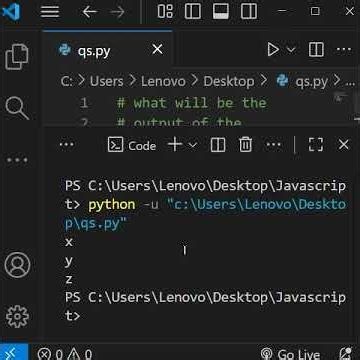Screen dimensions: 360x360
Task: Open the errors and warnings status item
Action: tap(65, 354)
